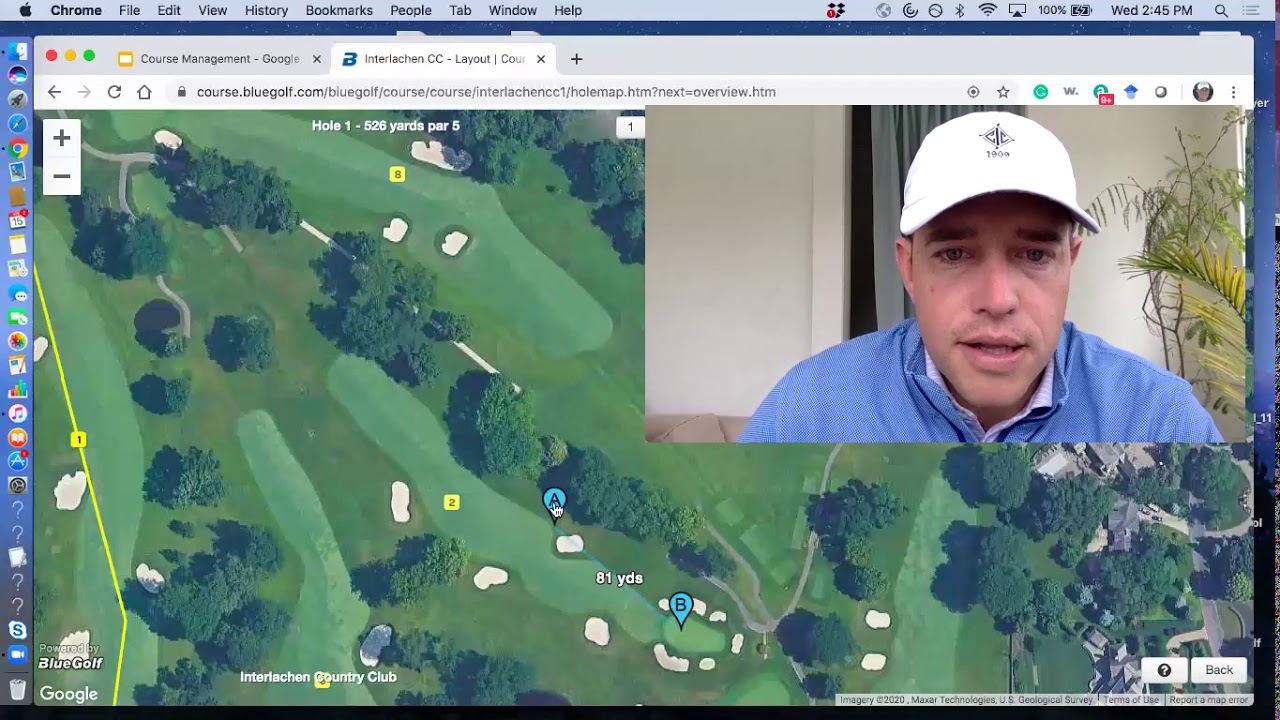Click yellow hole 2 marker
The height and width of the screenshot is (720, 1280).
(451, 502)
